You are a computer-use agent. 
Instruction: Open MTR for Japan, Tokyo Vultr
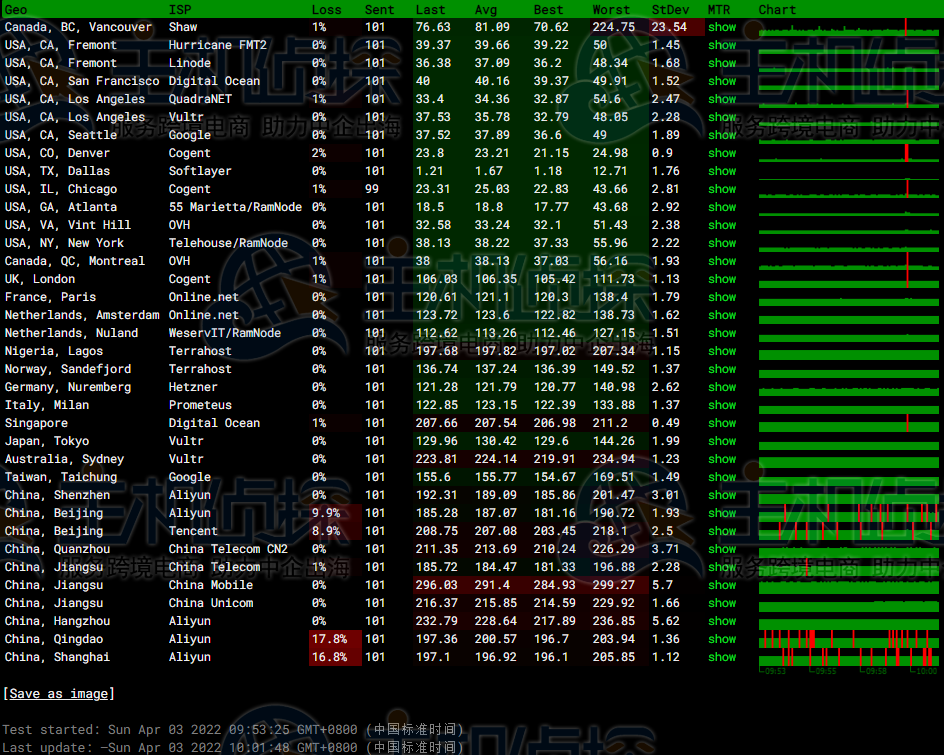(x=722, y=441)
